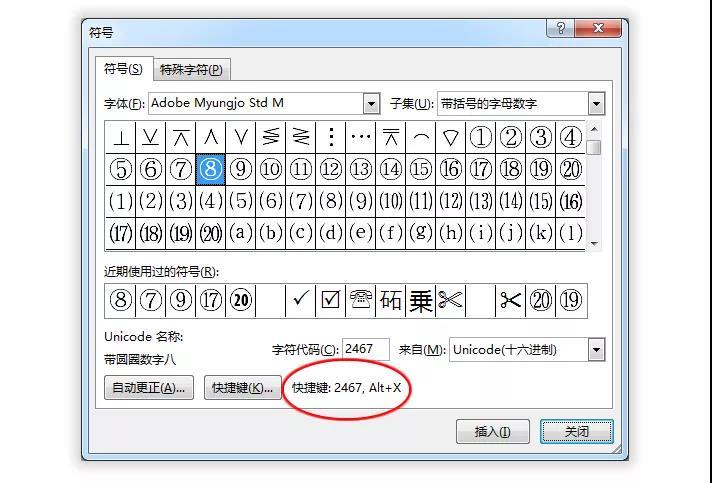Select the checkmark symbol in recent symbols
The width and height of the screenshot is (712, 483).
tap(300, 300)
